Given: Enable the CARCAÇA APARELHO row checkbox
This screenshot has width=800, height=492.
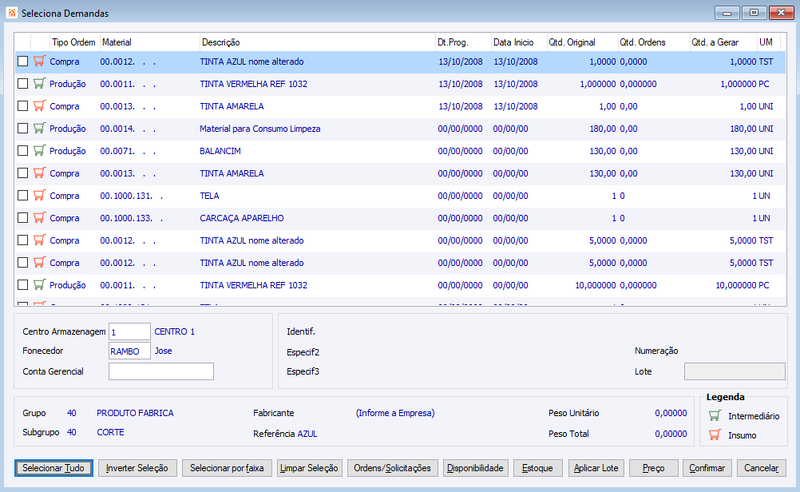Looking at the screenshot, I should point(22,217).
